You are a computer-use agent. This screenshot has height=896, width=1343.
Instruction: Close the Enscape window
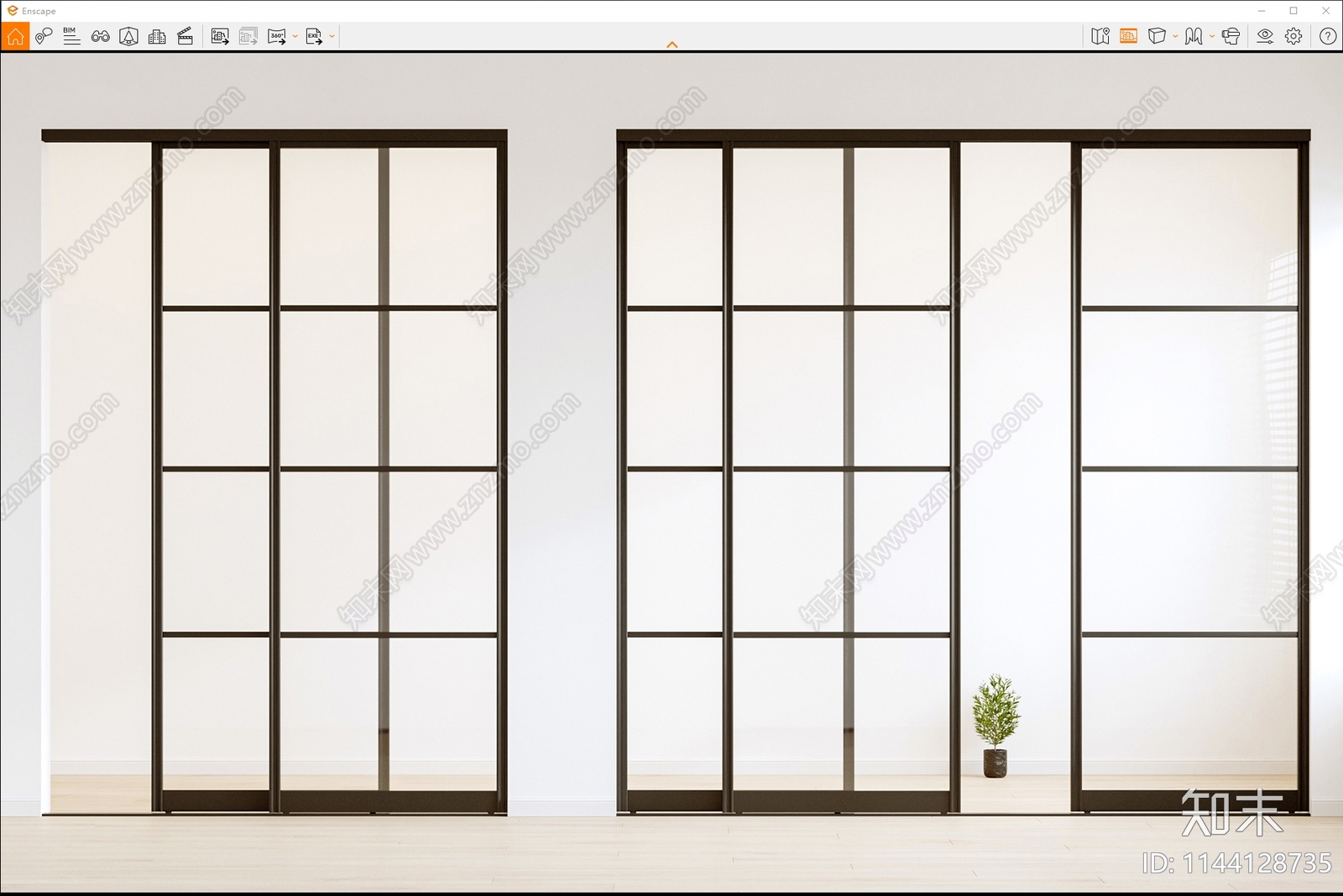point(1326,11)
